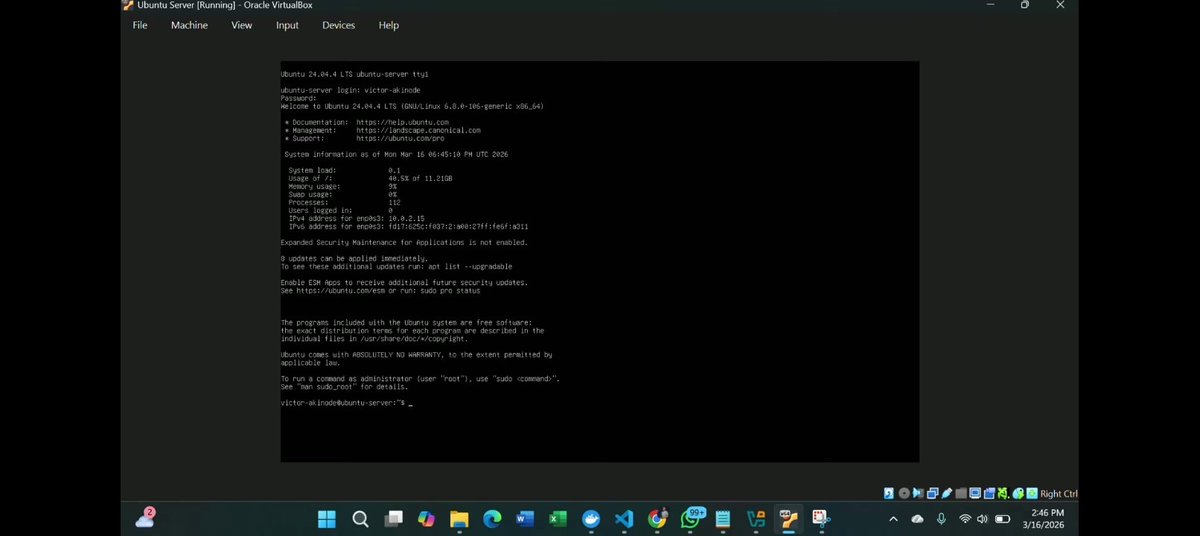Click the audio status icon in VM status bar
The height and width of the screenshot is (536, 1200).
coord(918,493)
